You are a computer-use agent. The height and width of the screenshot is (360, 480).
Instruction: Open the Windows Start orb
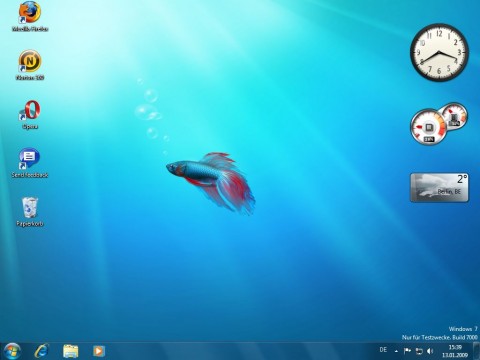(x=12, y=351)
